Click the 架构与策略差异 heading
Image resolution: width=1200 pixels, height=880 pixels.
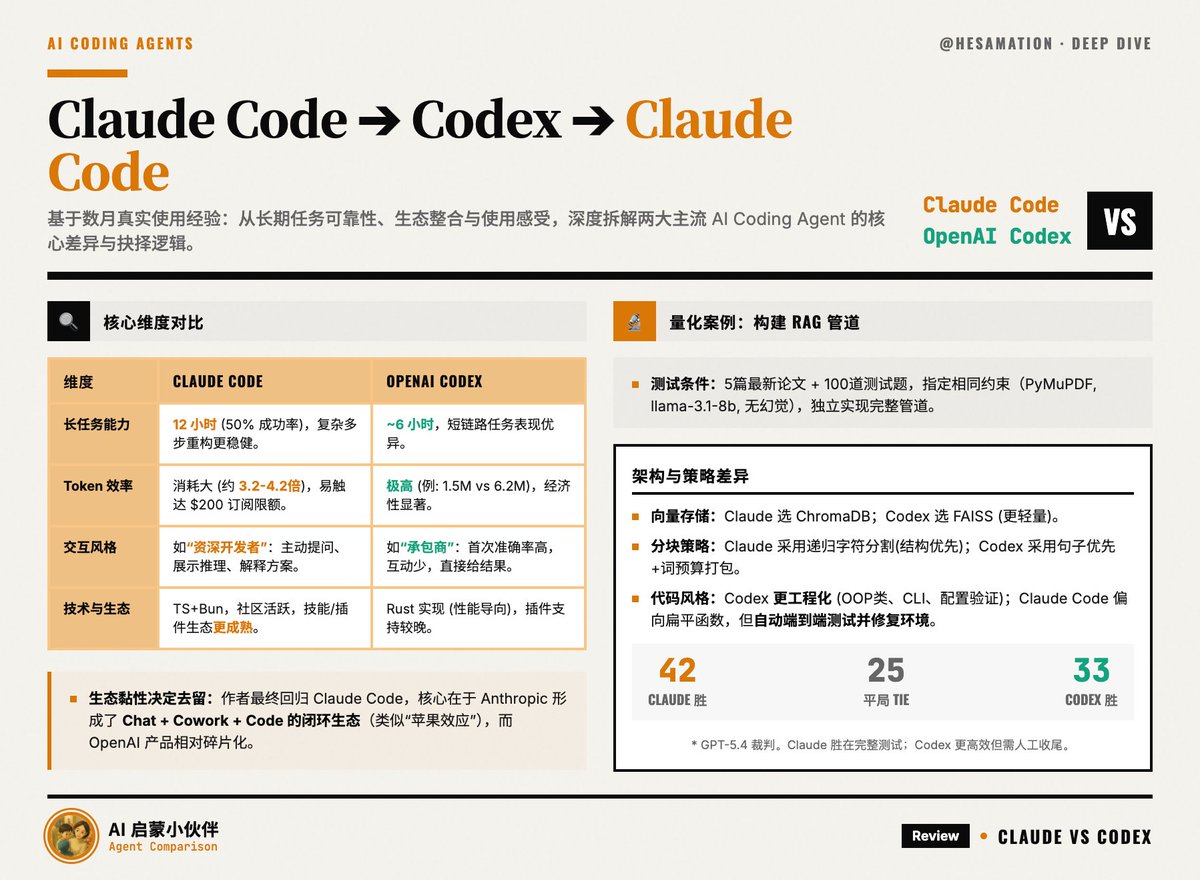tap(691, 476)
